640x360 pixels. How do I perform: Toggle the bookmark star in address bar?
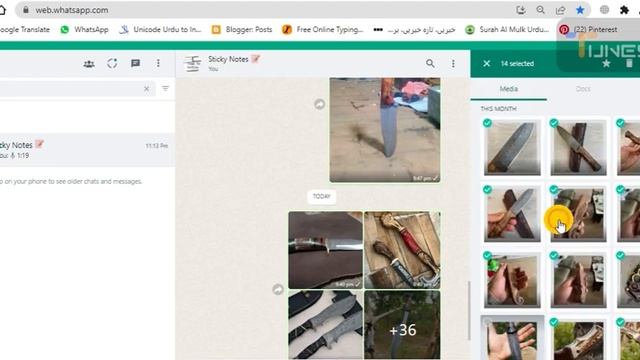coord(580,10)
